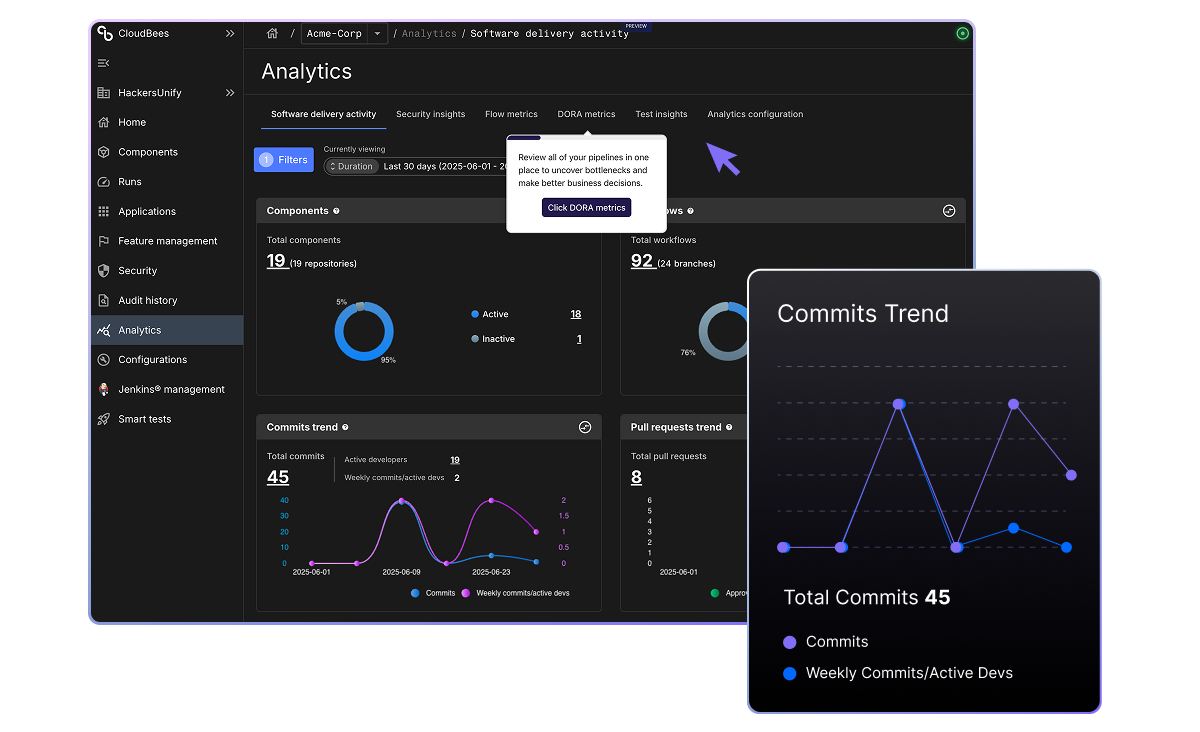
Task: Click Analytics breadcrumb link
Action: [x=429, y=33]
